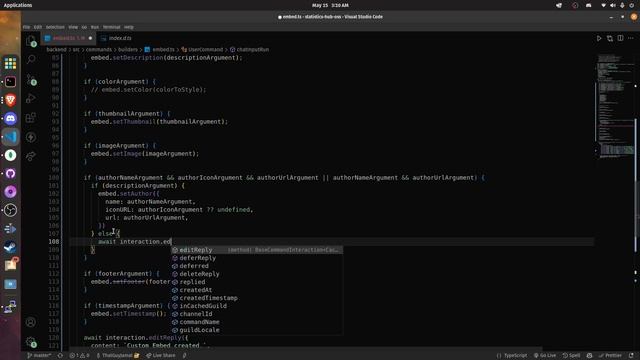The width and height of the screenshot is (640, 360).
Task: Open the View menu
Action: [x=73, y=27]
